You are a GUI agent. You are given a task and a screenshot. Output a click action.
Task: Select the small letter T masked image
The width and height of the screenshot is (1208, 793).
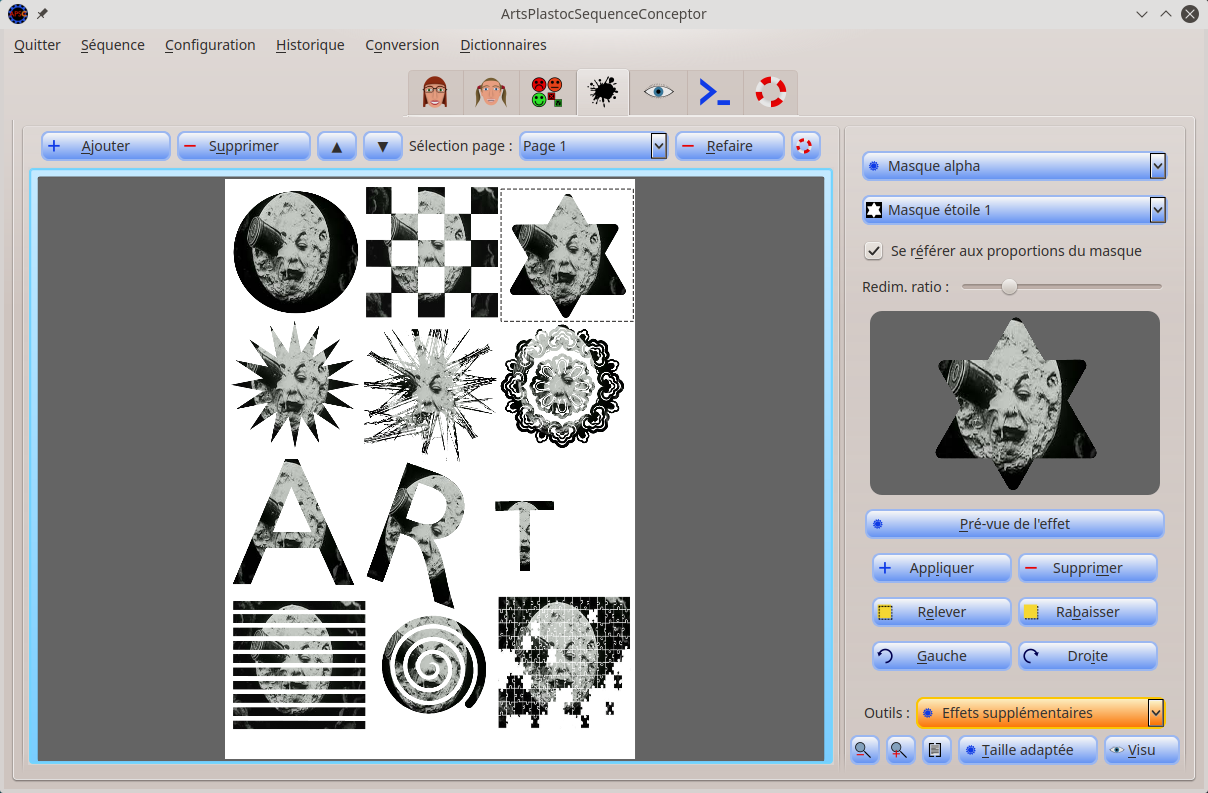[x=524, y=536]
